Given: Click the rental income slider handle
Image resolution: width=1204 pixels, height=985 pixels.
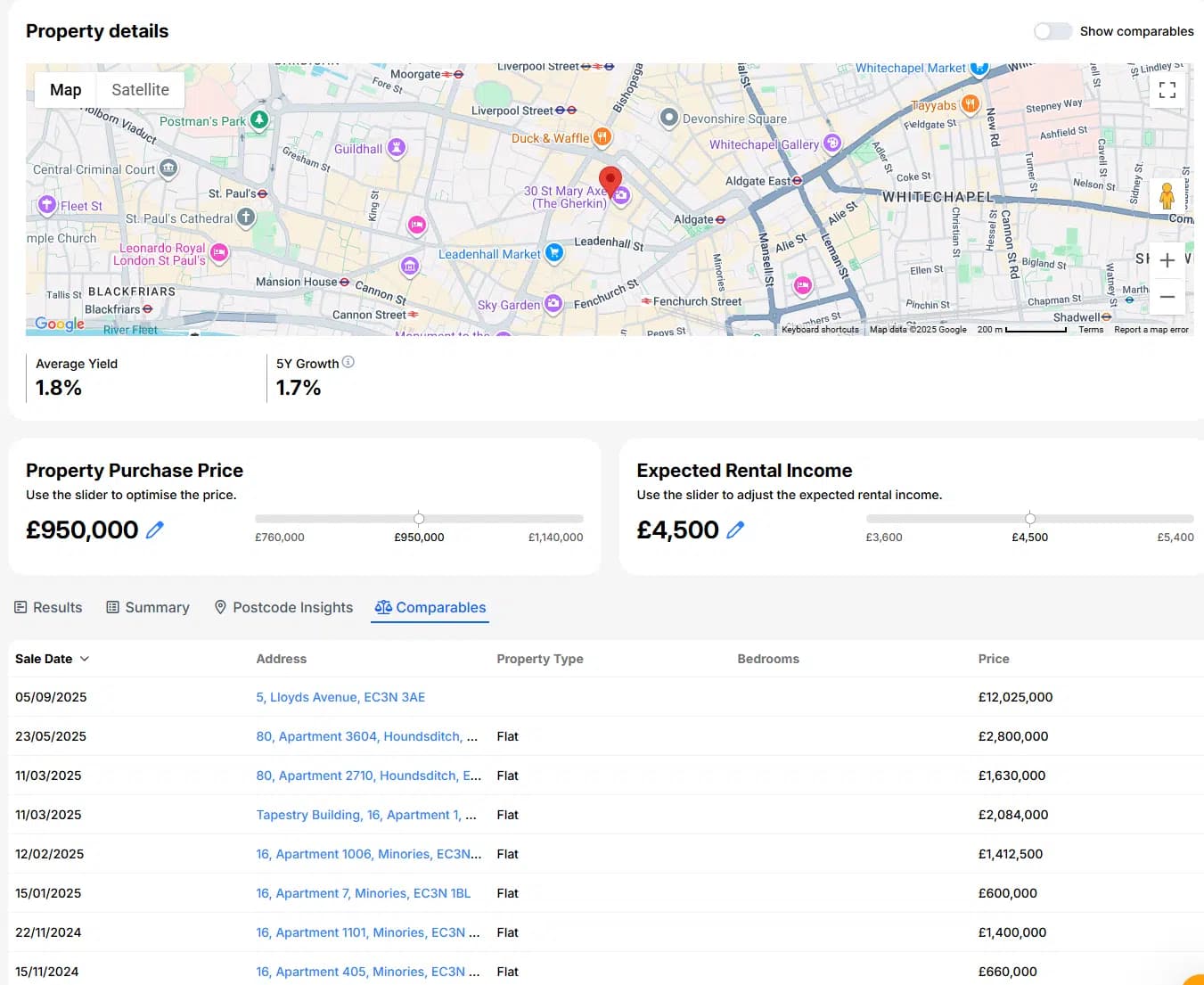Looking at the screenshot, I should [x=1030, y=518].
